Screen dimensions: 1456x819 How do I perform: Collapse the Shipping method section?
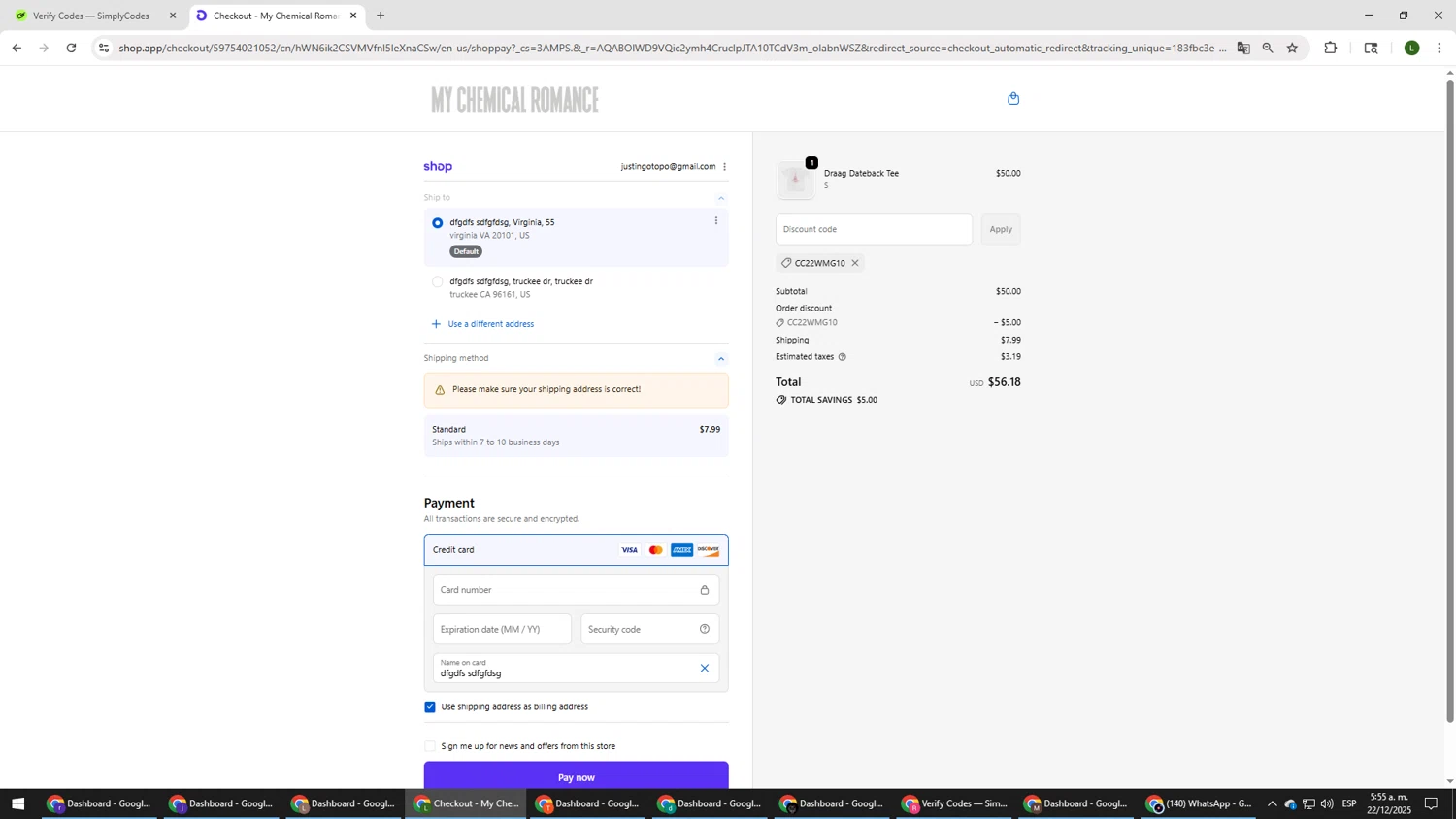pyautogui.click(x=720, y=359)
